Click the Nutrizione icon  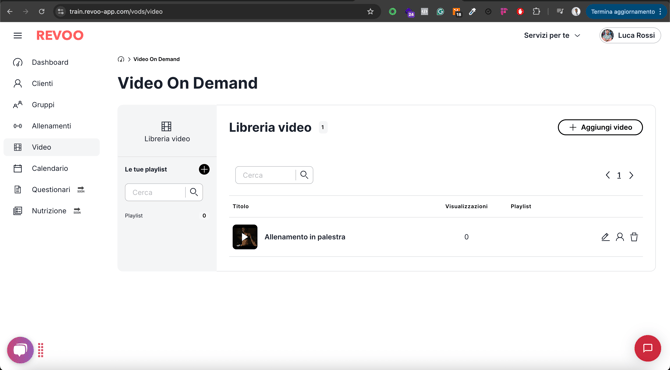point(18,211)
